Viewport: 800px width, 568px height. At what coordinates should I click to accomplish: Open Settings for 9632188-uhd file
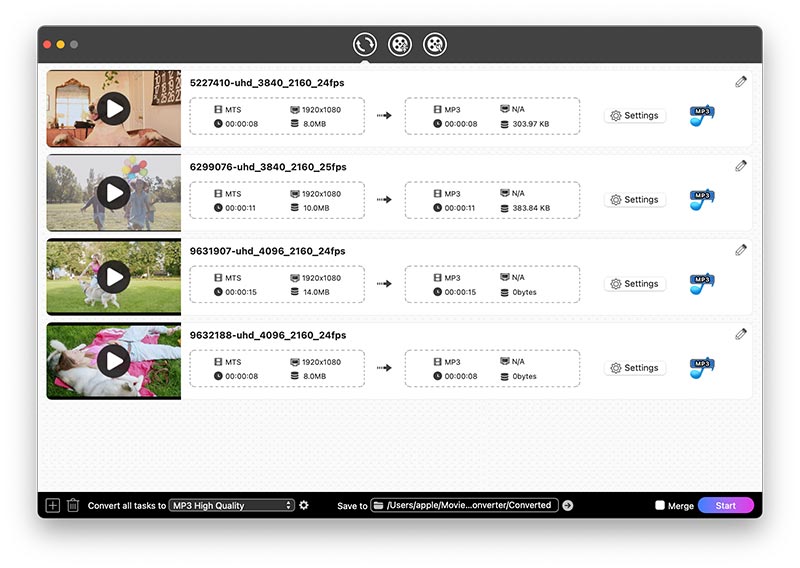tap(635, 368)
